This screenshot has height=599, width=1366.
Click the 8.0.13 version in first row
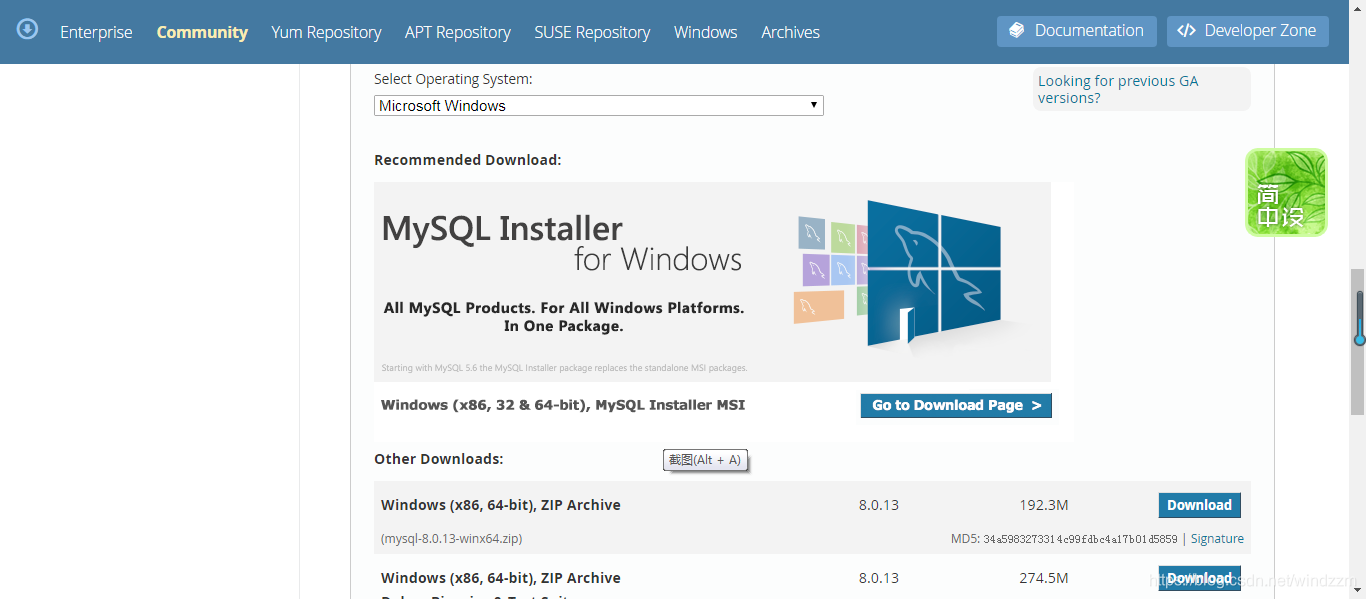click(x=879, y=505)
